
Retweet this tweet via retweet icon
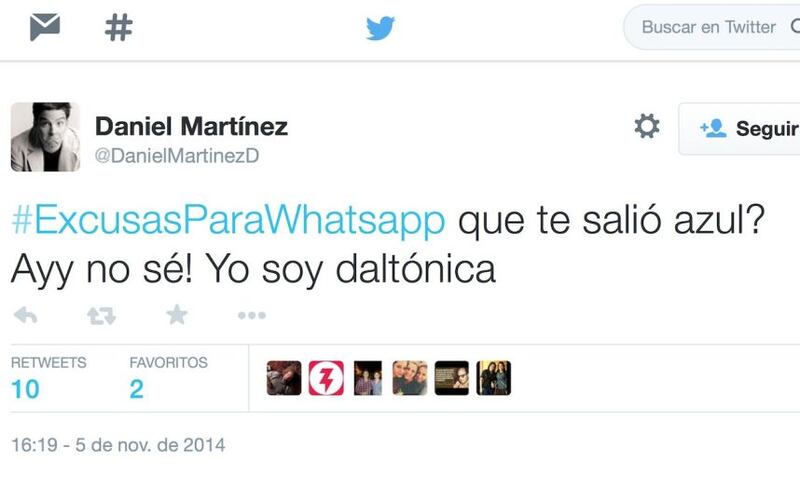pos(102,316)
